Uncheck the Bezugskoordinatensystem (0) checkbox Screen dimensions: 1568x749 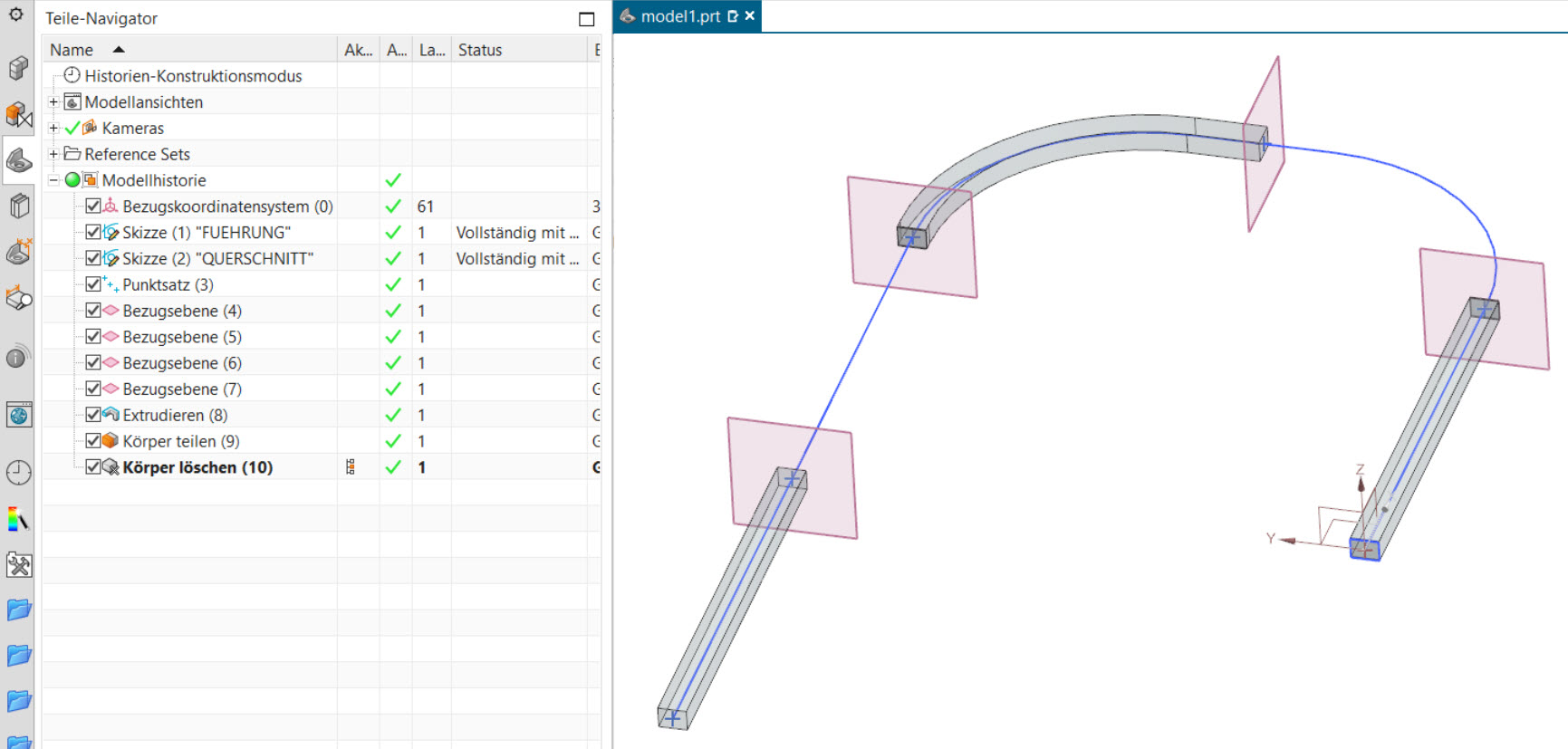(x=93, y=206)
